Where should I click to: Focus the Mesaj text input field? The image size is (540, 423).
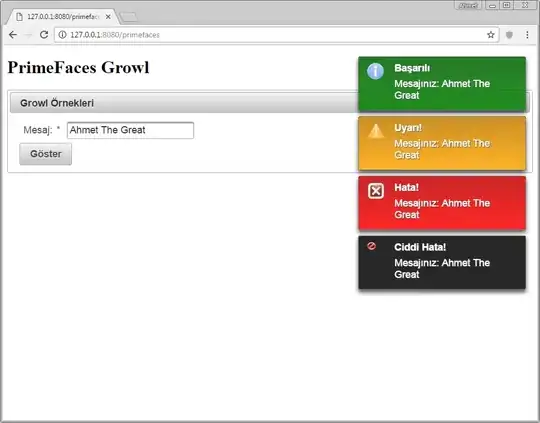click(x=130, y=130)
